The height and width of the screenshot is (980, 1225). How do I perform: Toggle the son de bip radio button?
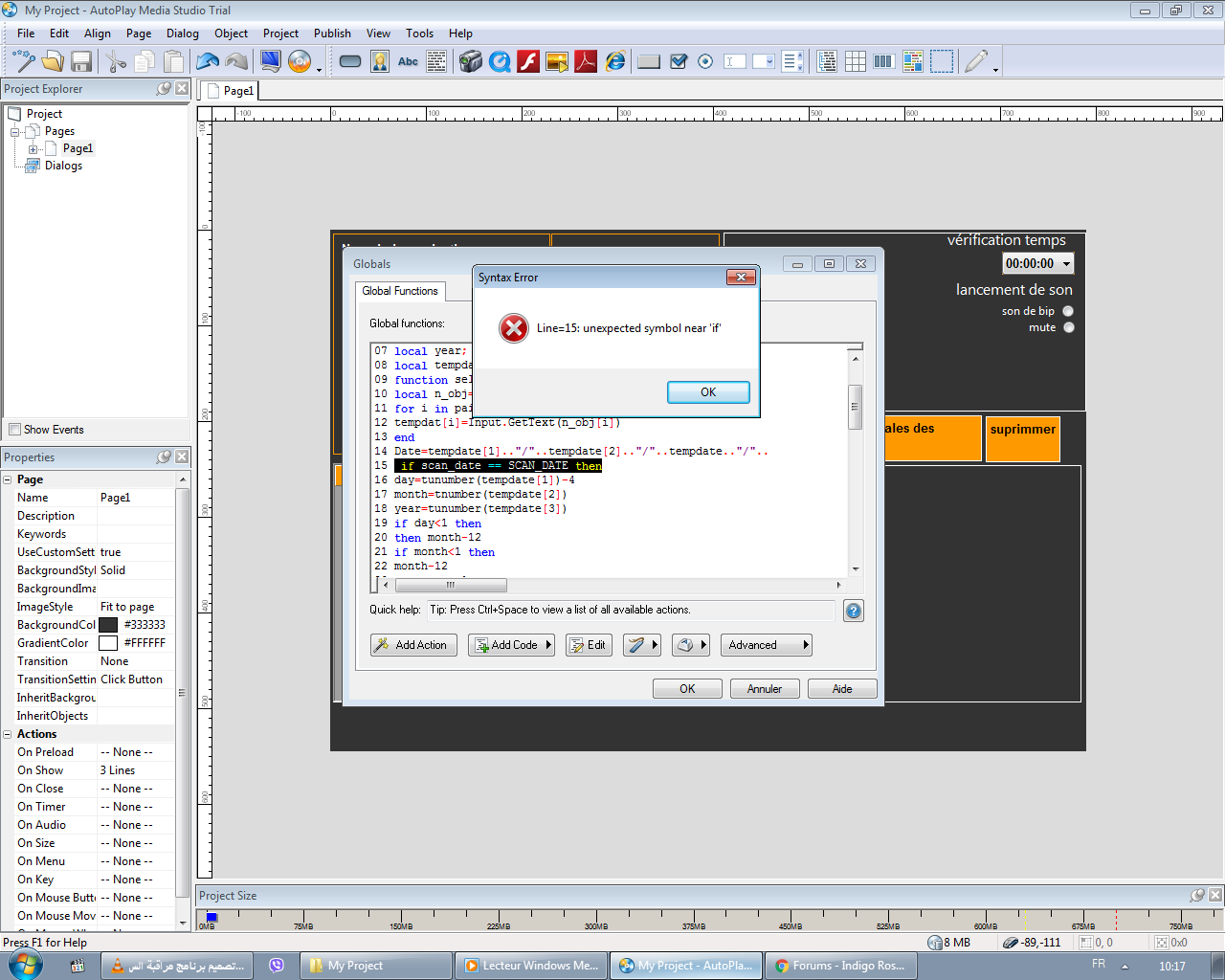(x=1068, y=310)
